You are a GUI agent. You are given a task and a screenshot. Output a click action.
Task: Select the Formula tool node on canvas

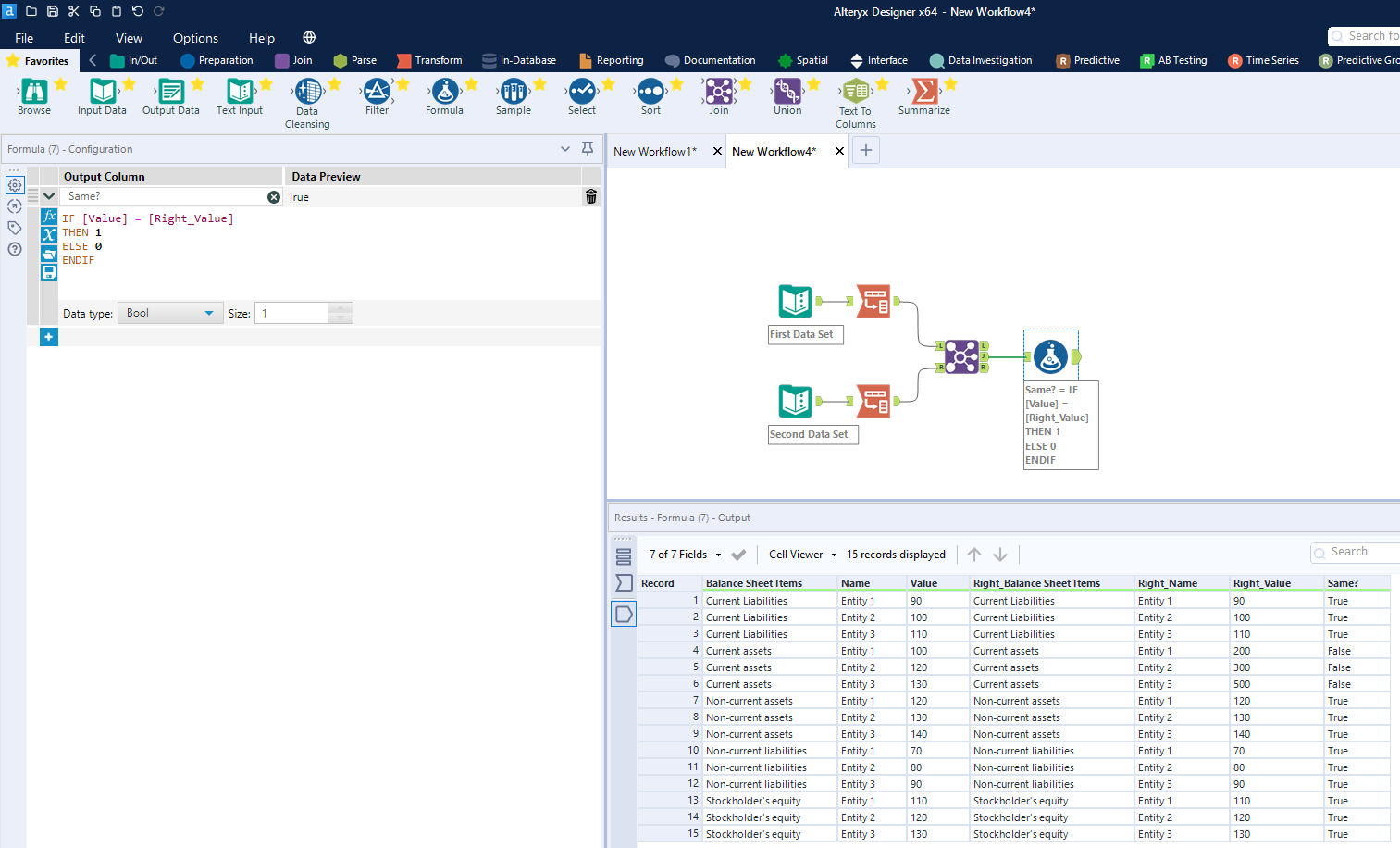[x=1050, y=356]
